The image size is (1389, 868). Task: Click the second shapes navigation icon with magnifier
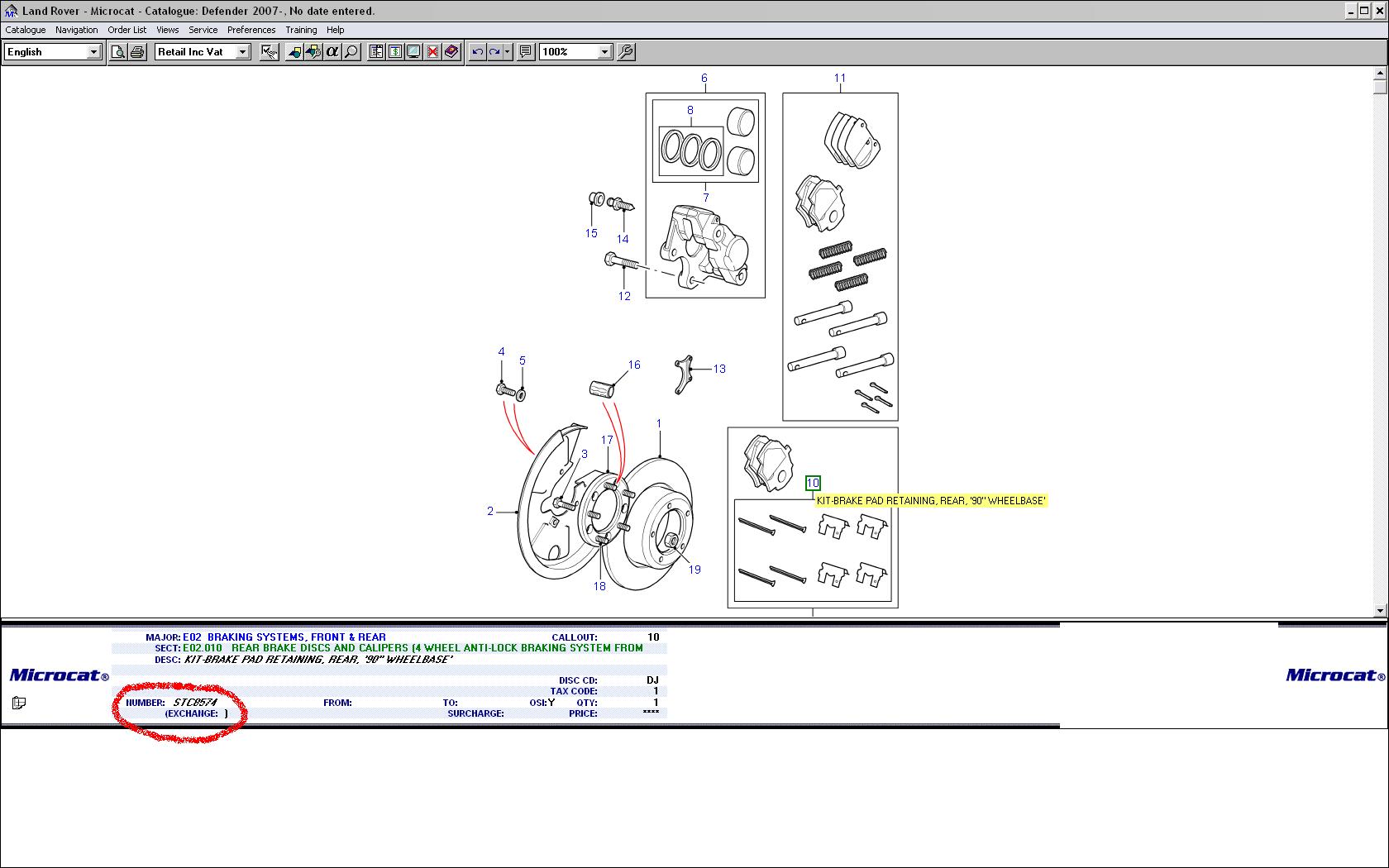(x=313, y=52)
